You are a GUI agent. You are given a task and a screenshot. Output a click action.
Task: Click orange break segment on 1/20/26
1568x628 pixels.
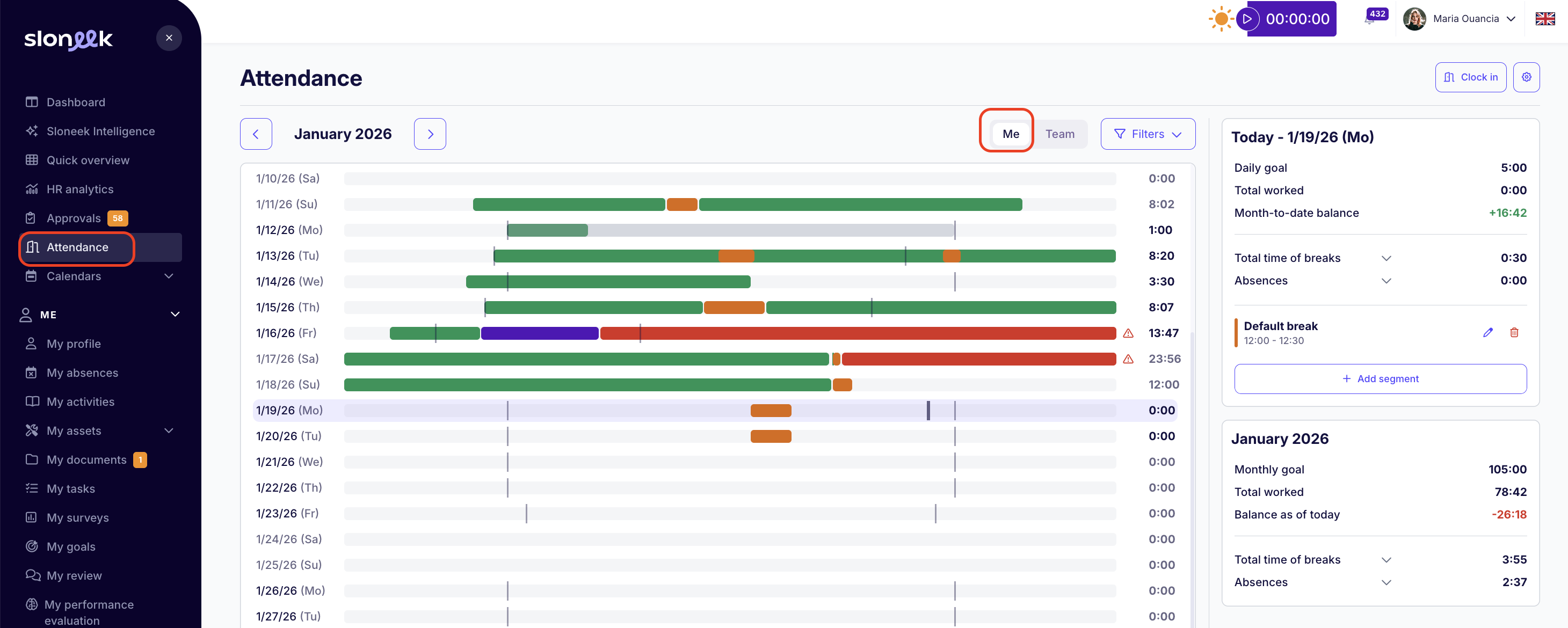[x=771, y=436]
